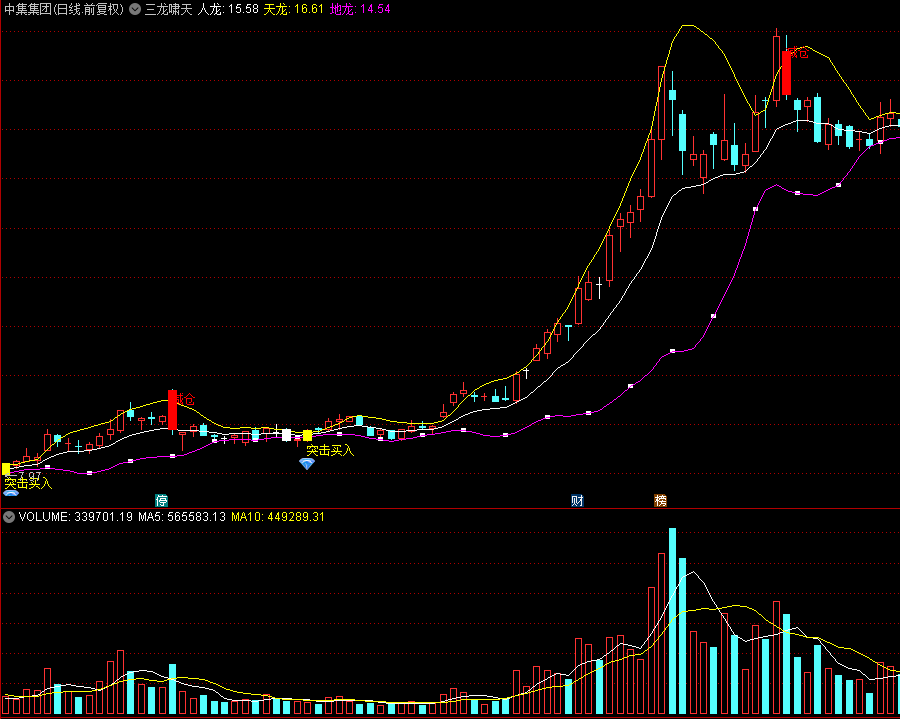Click the tallest cyan volume bar

coord(672,620)
